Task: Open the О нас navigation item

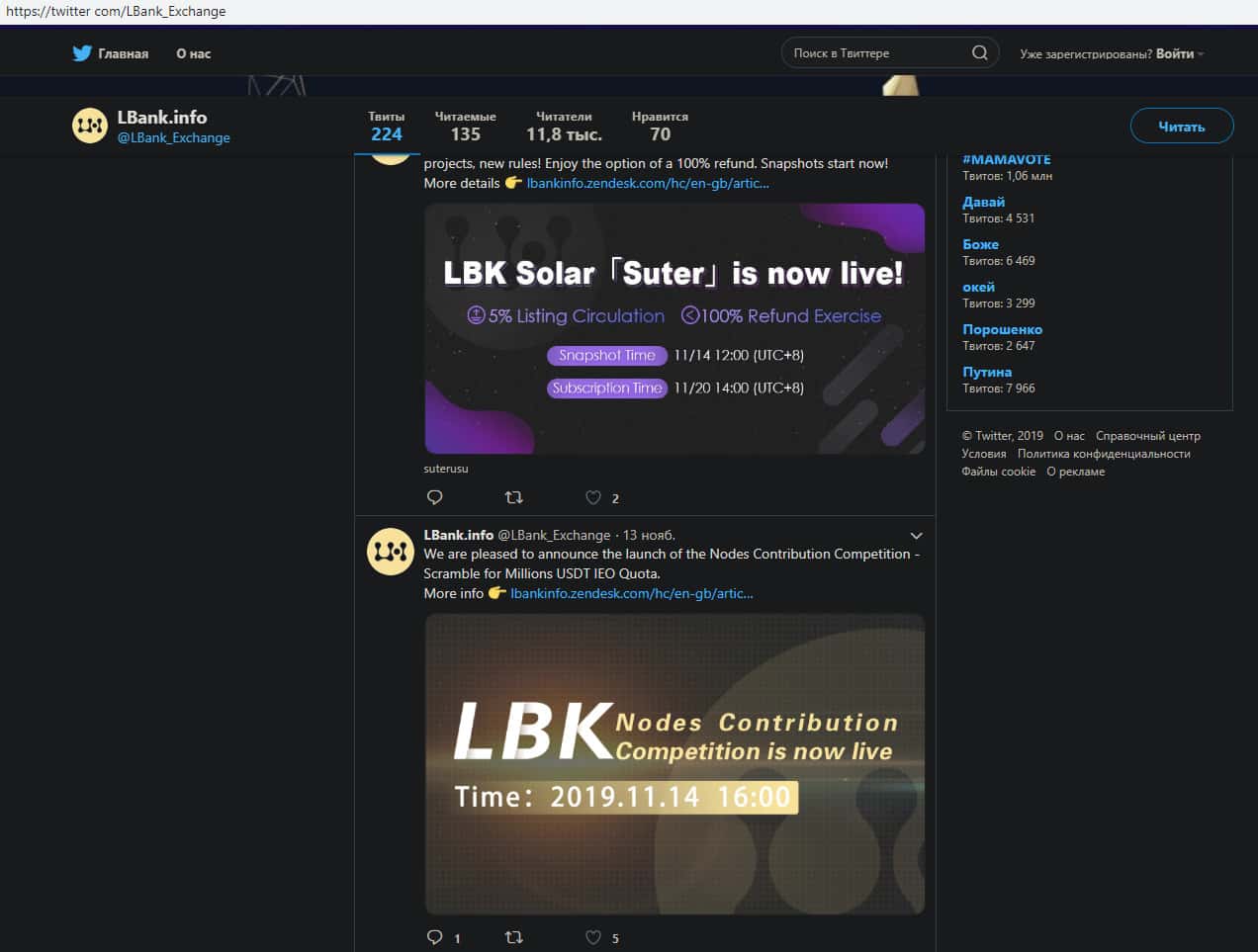Action: [194, 53]
